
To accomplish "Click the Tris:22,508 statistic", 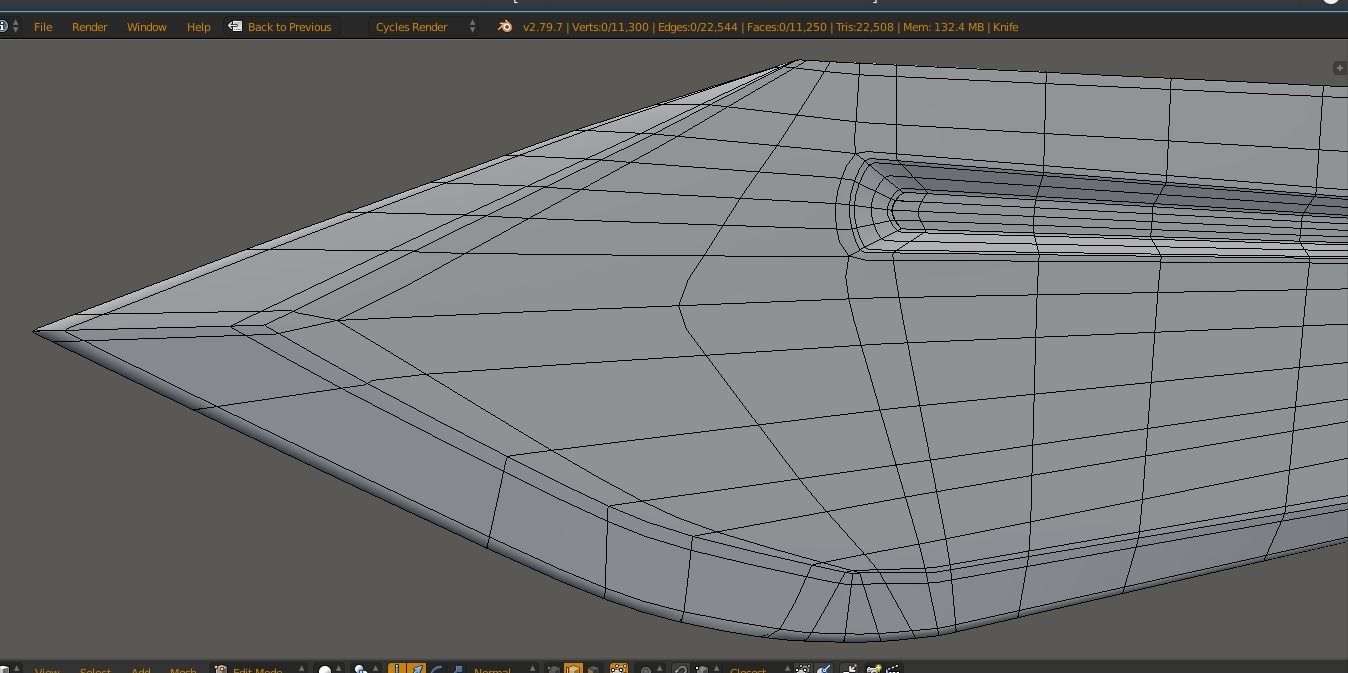I will (x=865, y=27).
